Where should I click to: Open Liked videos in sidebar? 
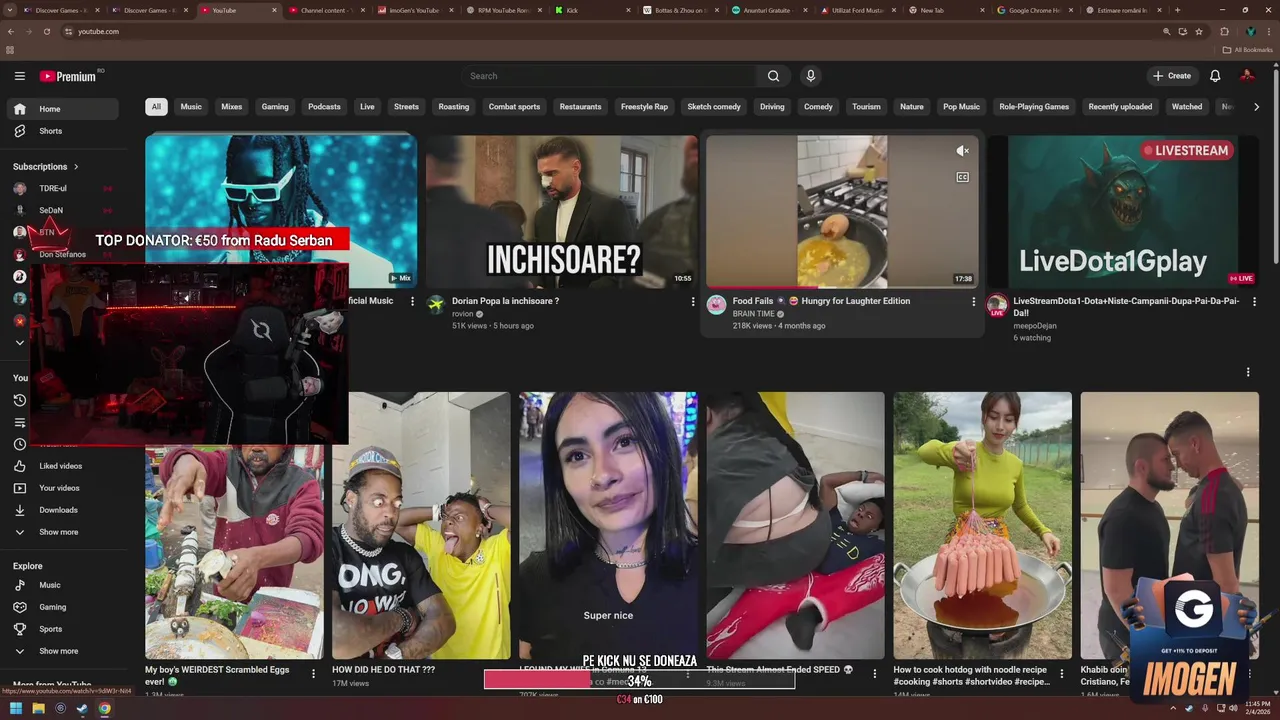[62, 466]
